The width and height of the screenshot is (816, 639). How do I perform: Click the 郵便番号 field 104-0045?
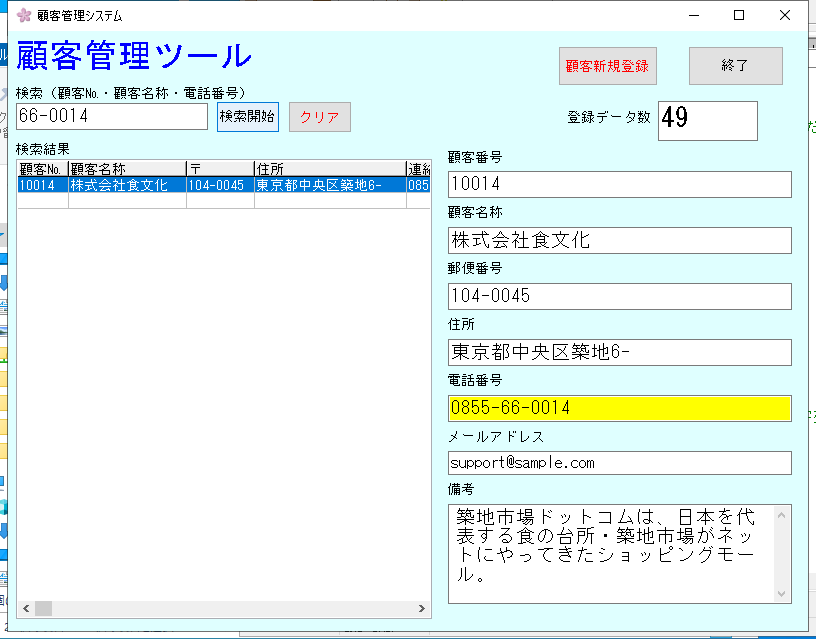click(619, 296)
